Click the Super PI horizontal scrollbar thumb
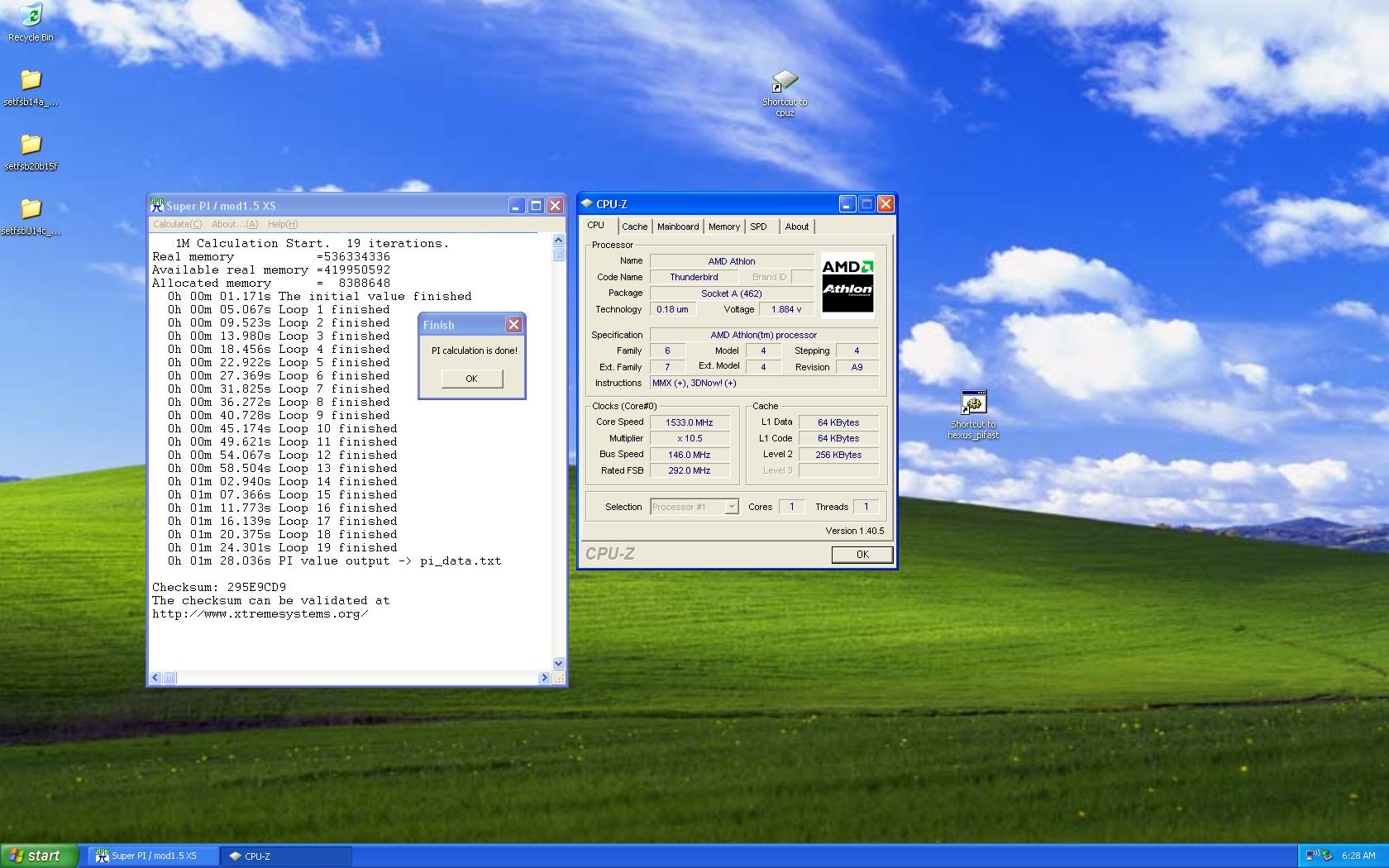 point(169,678)
